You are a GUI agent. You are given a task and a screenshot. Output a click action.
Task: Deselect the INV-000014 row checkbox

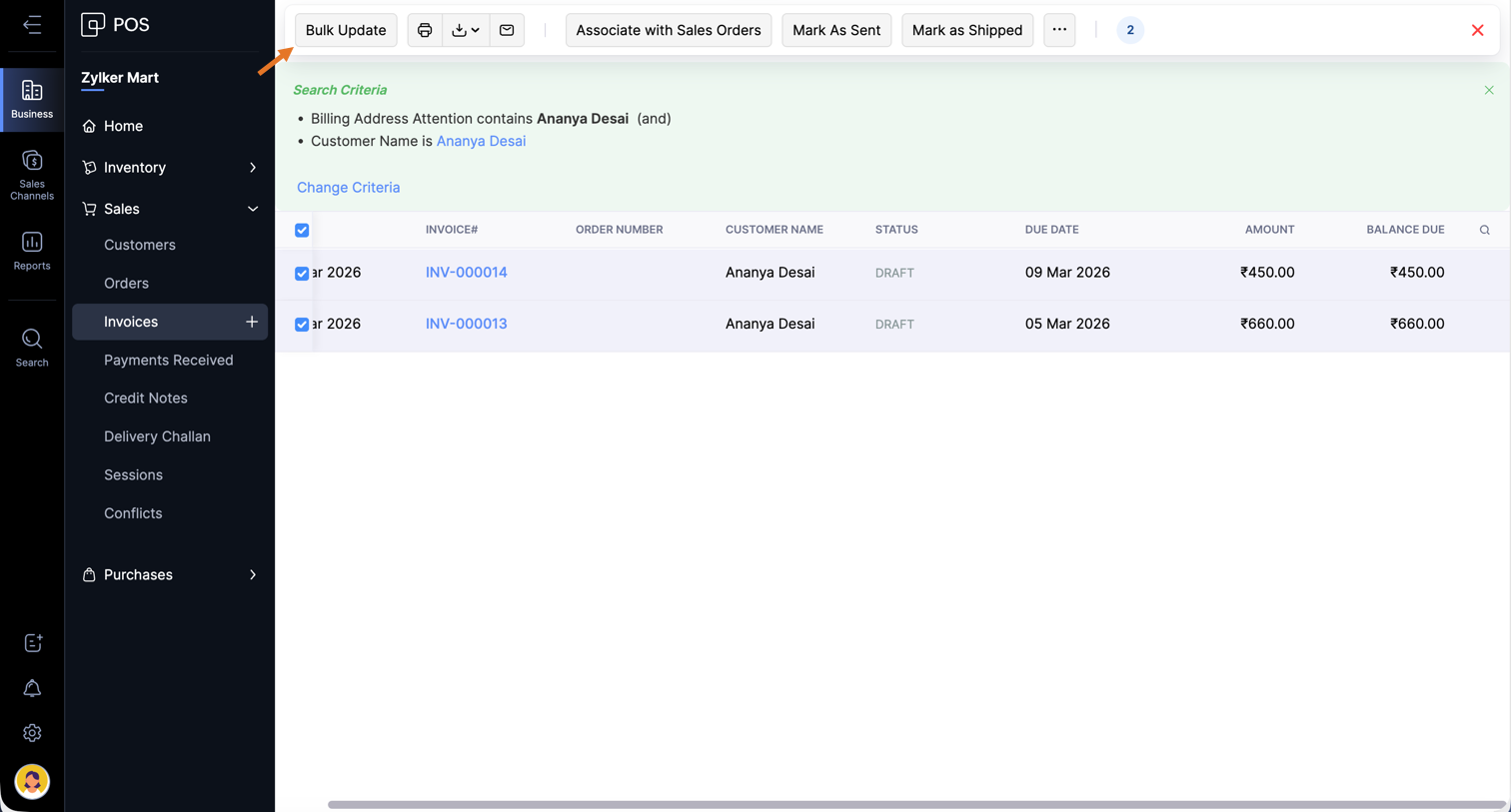click(x=302, y=273)
